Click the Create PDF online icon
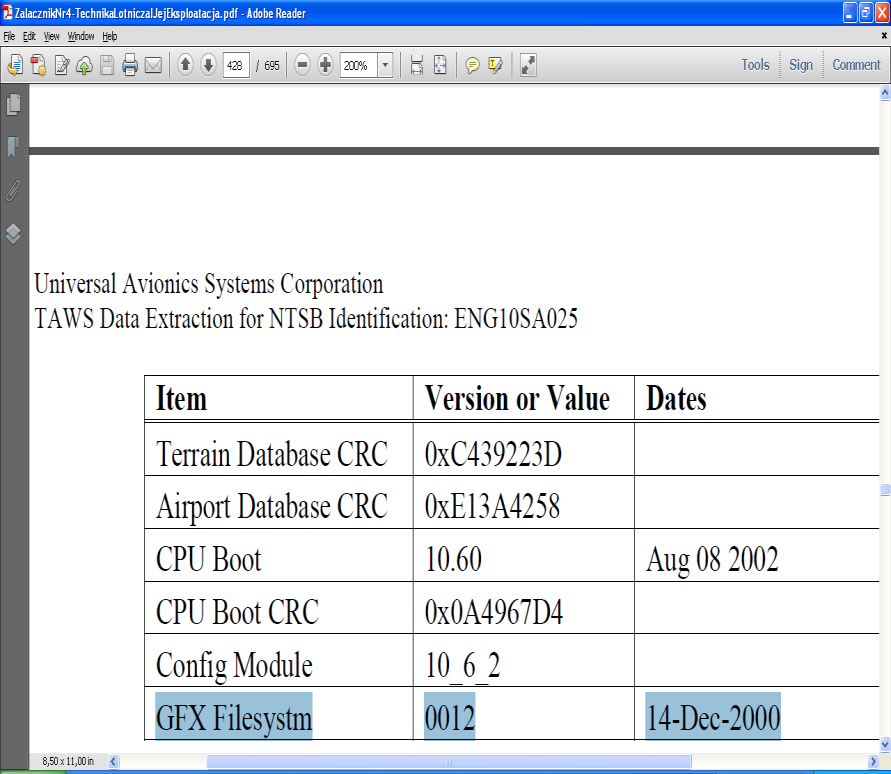Viewport: 891px width, 774px height. (15, 65)
